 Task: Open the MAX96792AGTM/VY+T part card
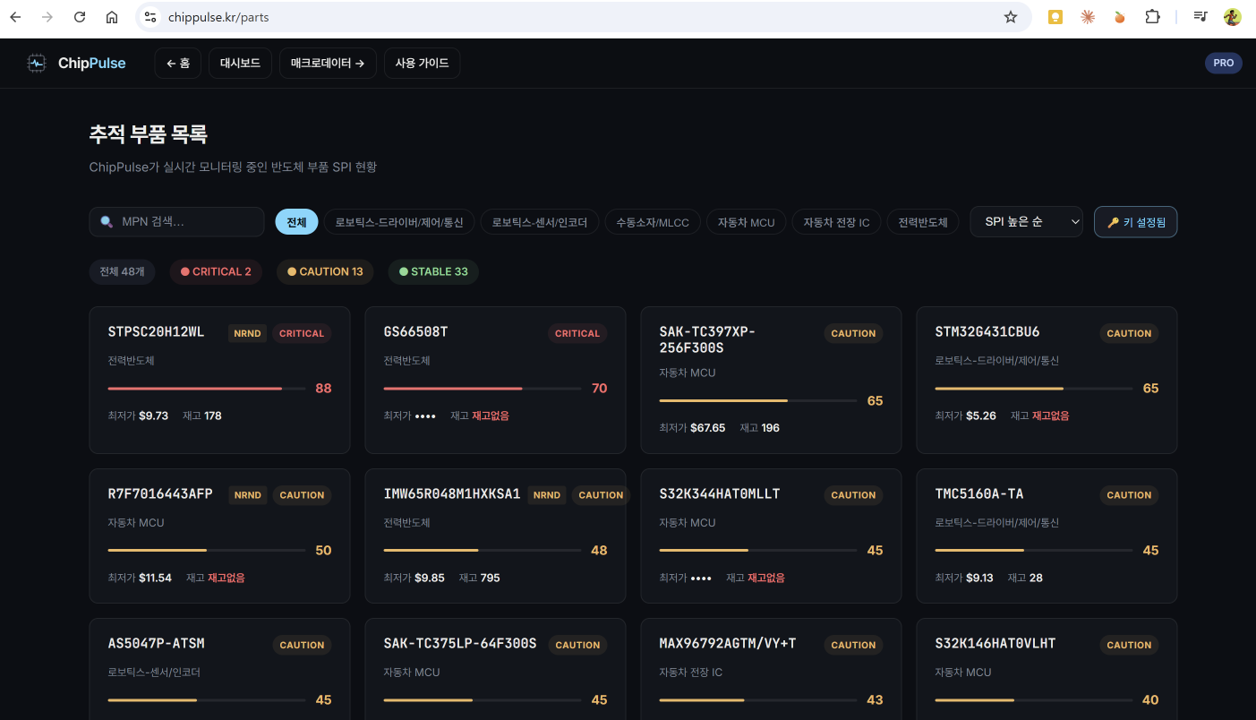(771, 669)
